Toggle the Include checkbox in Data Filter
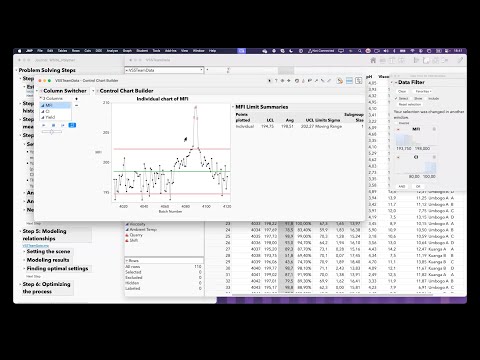This screenshot has width=480, height=360. click(431, 99)
